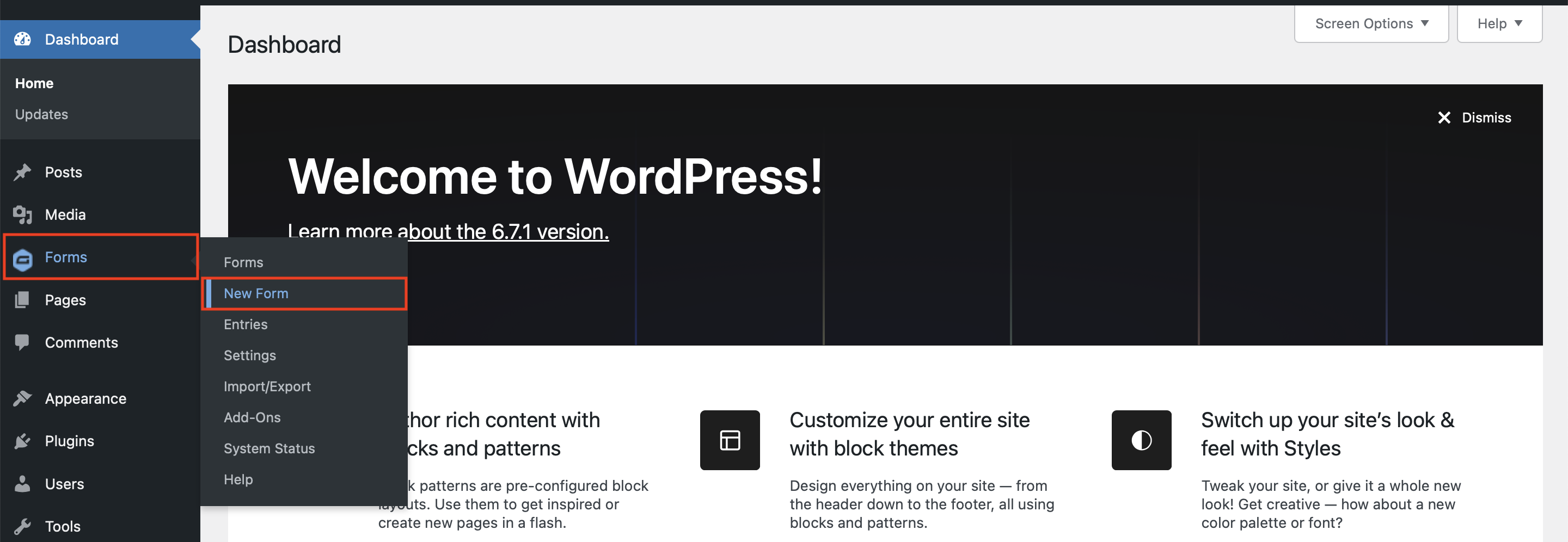This screenshot has width=1568, height=542.
Task: Click the Media library icon
Action: (22, 215)
